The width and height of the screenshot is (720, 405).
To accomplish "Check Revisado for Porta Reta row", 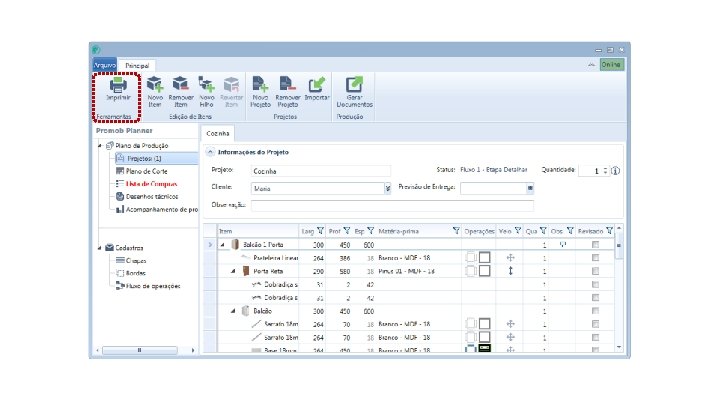I will [x=595, y=271].
